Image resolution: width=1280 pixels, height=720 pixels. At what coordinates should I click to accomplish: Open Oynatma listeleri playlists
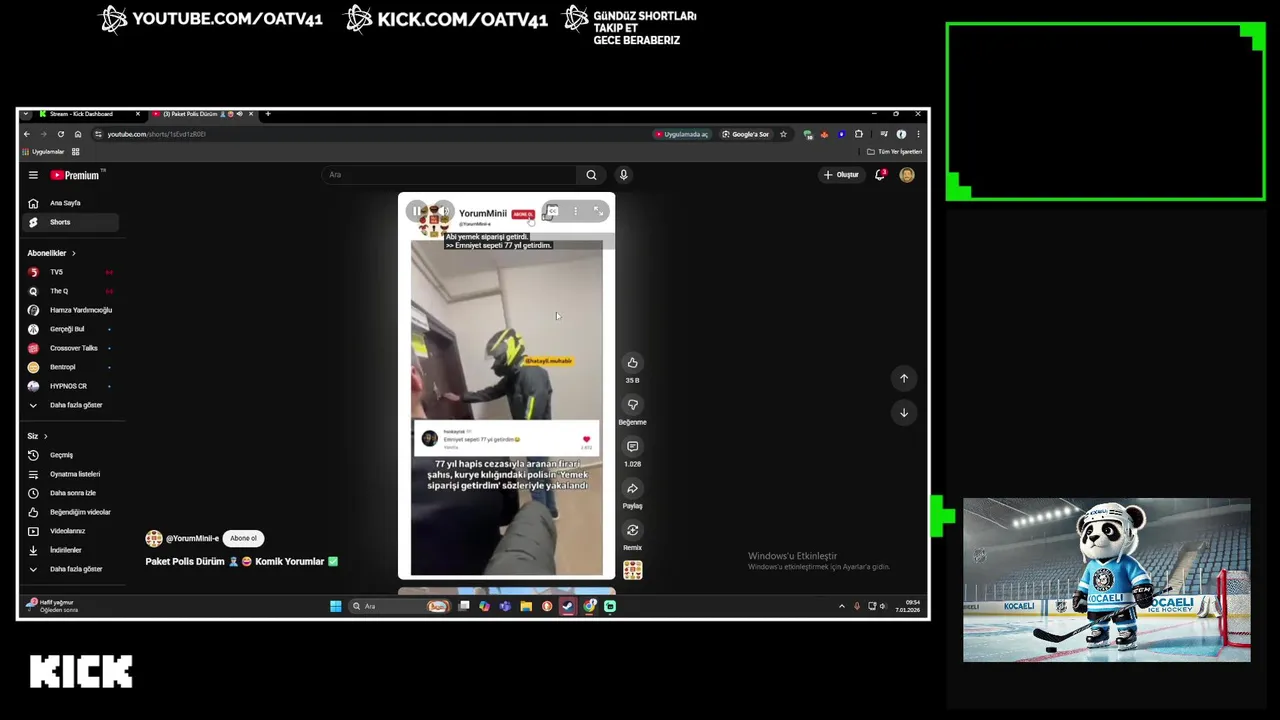[71, 474]
